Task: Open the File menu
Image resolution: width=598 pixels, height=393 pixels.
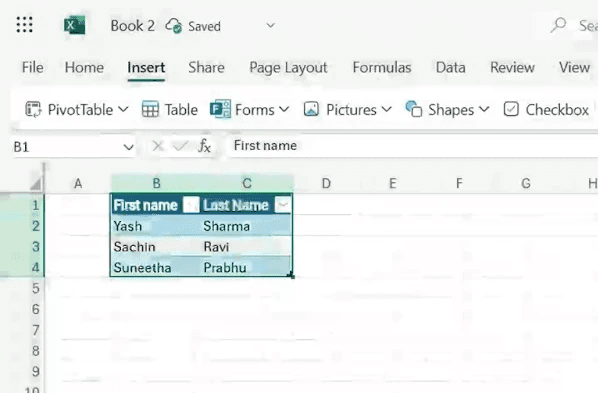Action: (x=32, y=68)
